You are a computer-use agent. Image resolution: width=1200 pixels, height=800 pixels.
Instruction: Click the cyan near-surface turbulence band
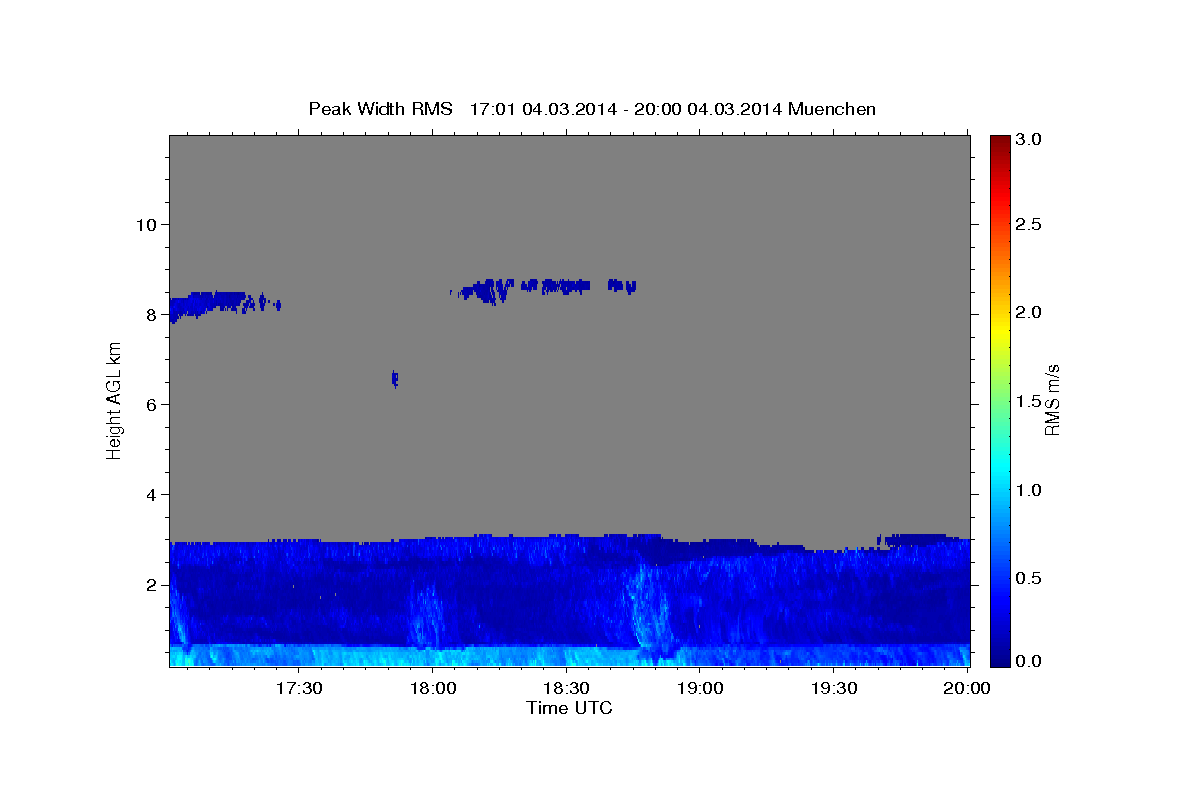(569, 656)
